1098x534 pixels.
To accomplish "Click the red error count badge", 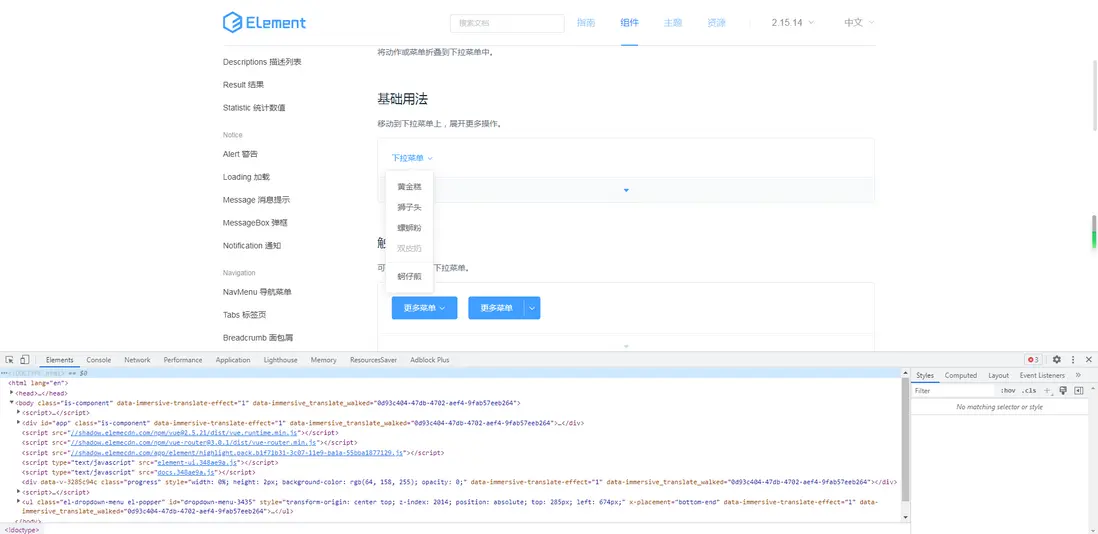I will tap(1033, 360).
